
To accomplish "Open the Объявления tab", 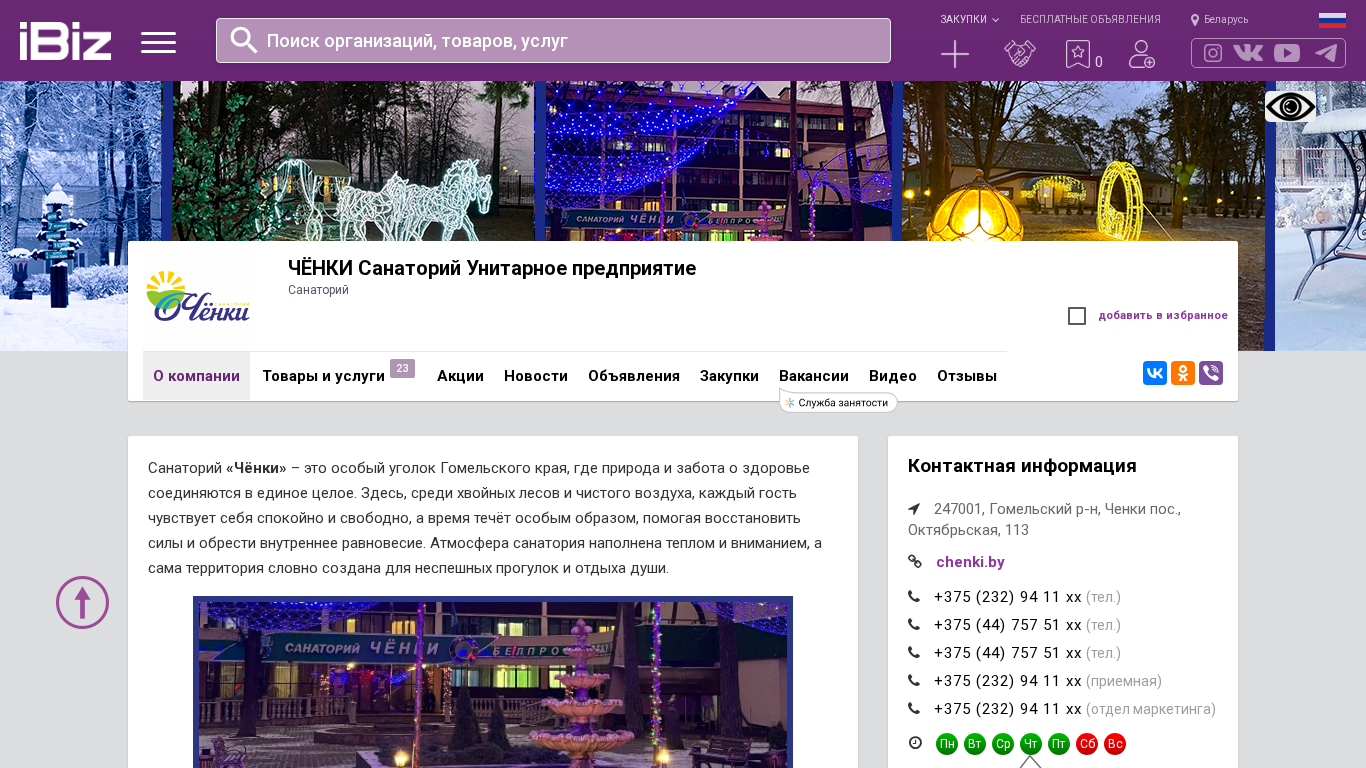I will pyautogui.click(x=634, y=376).
